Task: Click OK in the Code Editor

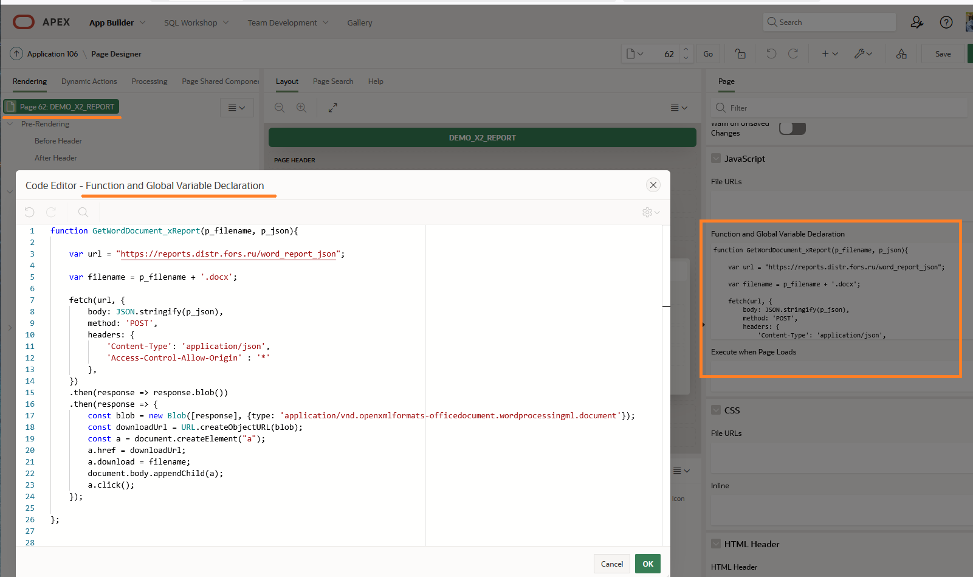Action: coord(648,564)
